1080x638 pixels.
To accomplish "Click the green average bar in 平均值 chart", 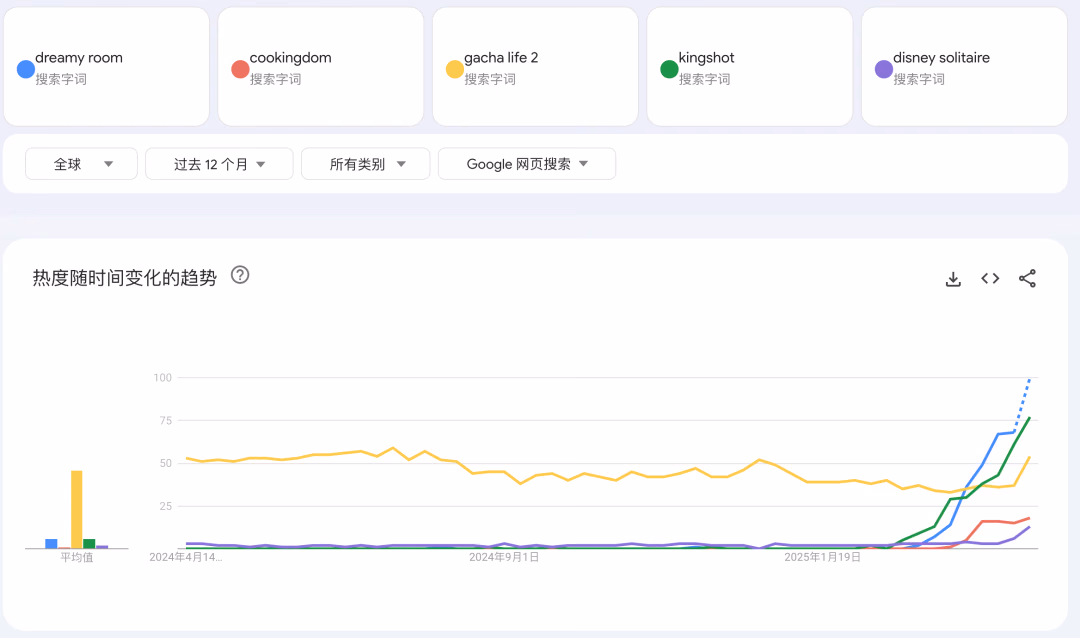I will 89,544.
